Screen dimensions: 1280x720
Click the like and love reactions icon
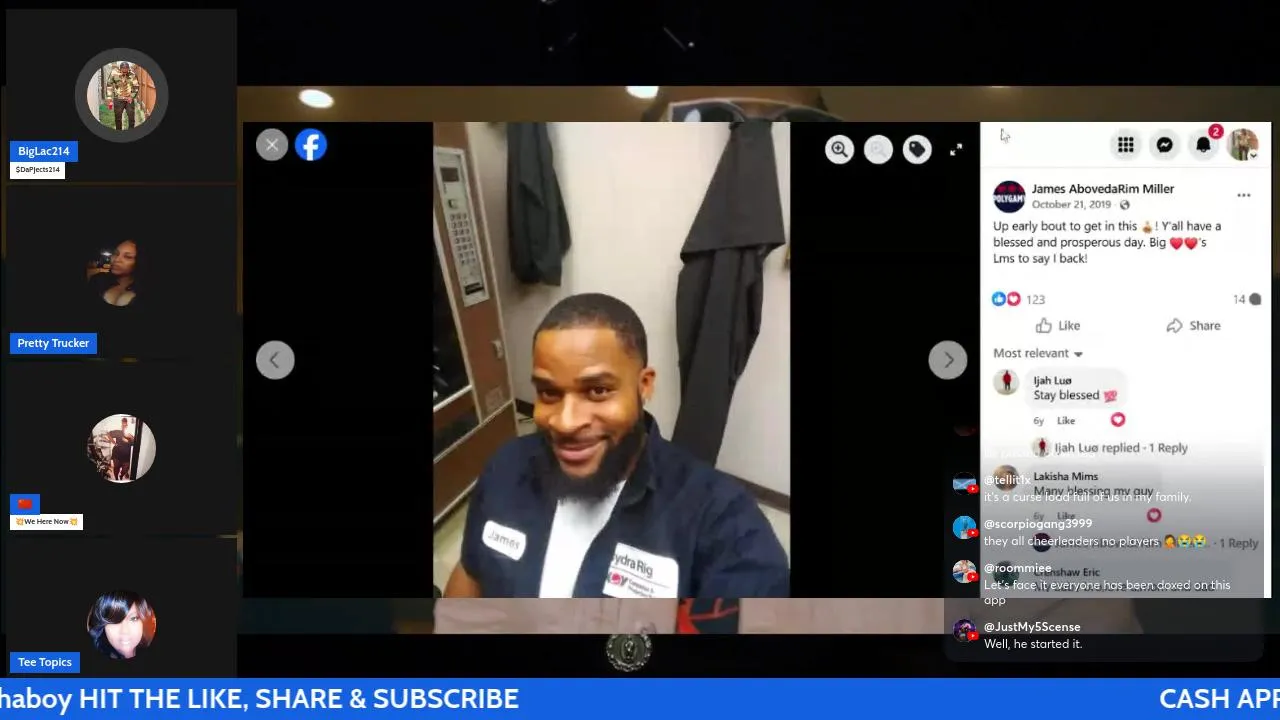click(1006, 299)
